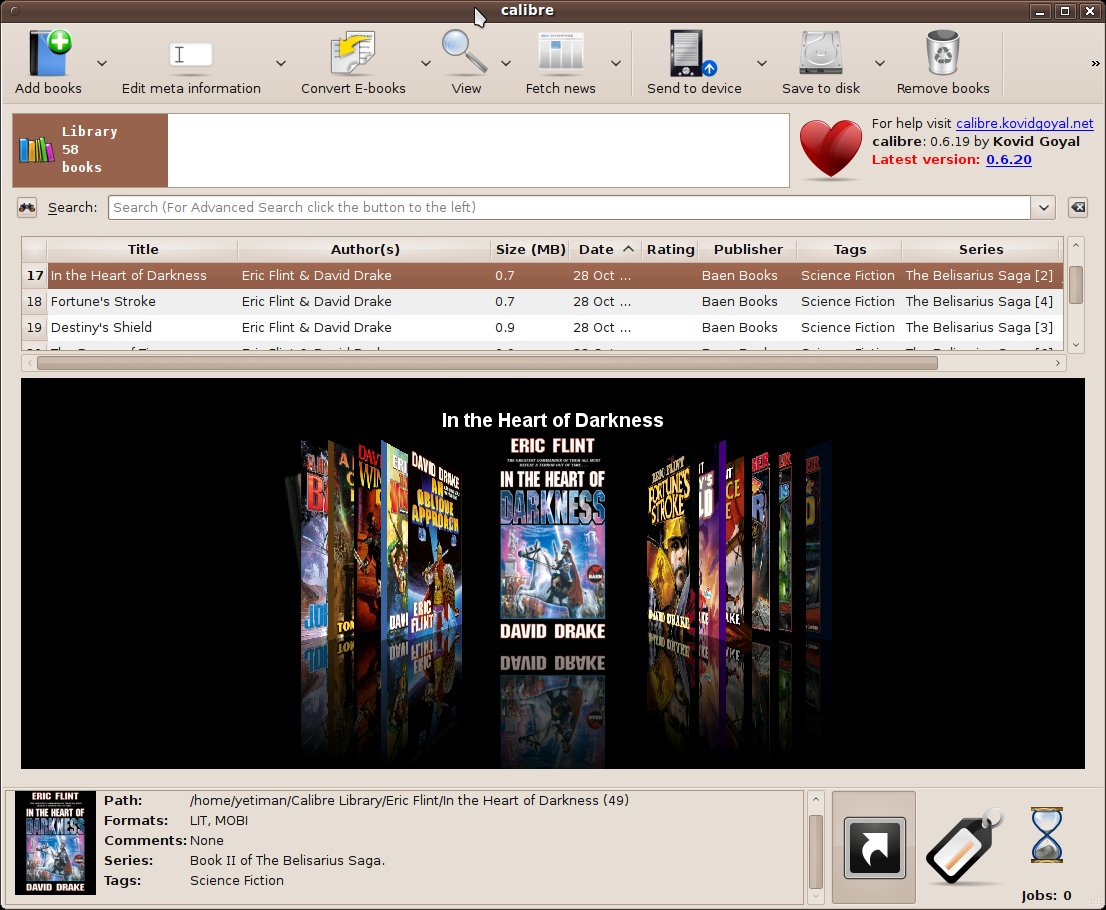Open the calibre.kovidgoyal.net help link
The image size is (1106, 910).
click(x=1024, y=123)
